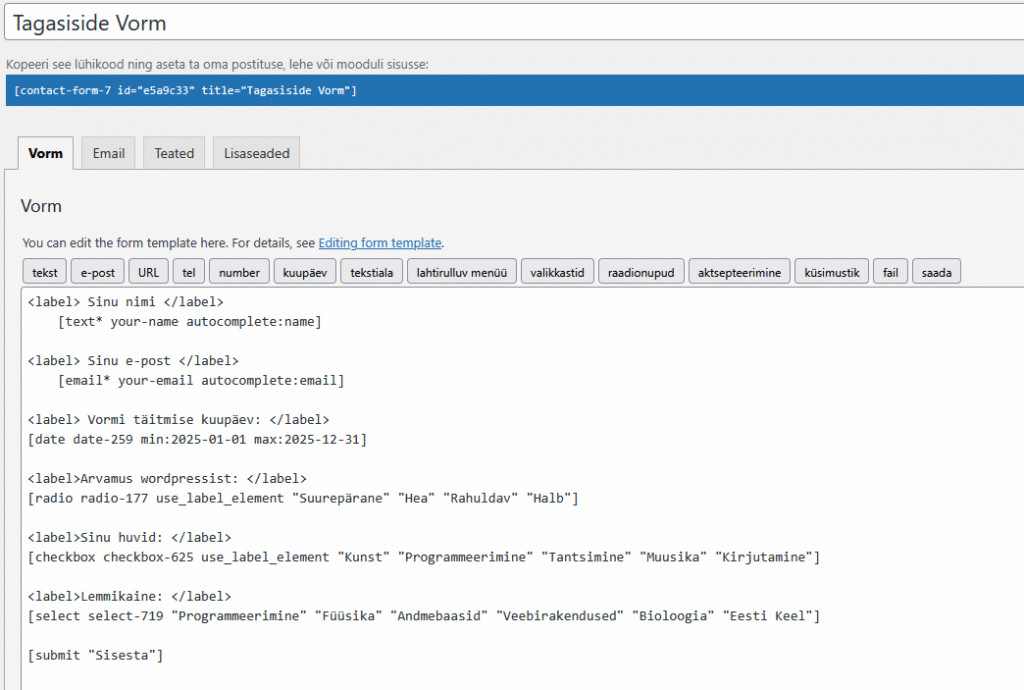
Task: Open the Teated tab
Action: (174, 153)
